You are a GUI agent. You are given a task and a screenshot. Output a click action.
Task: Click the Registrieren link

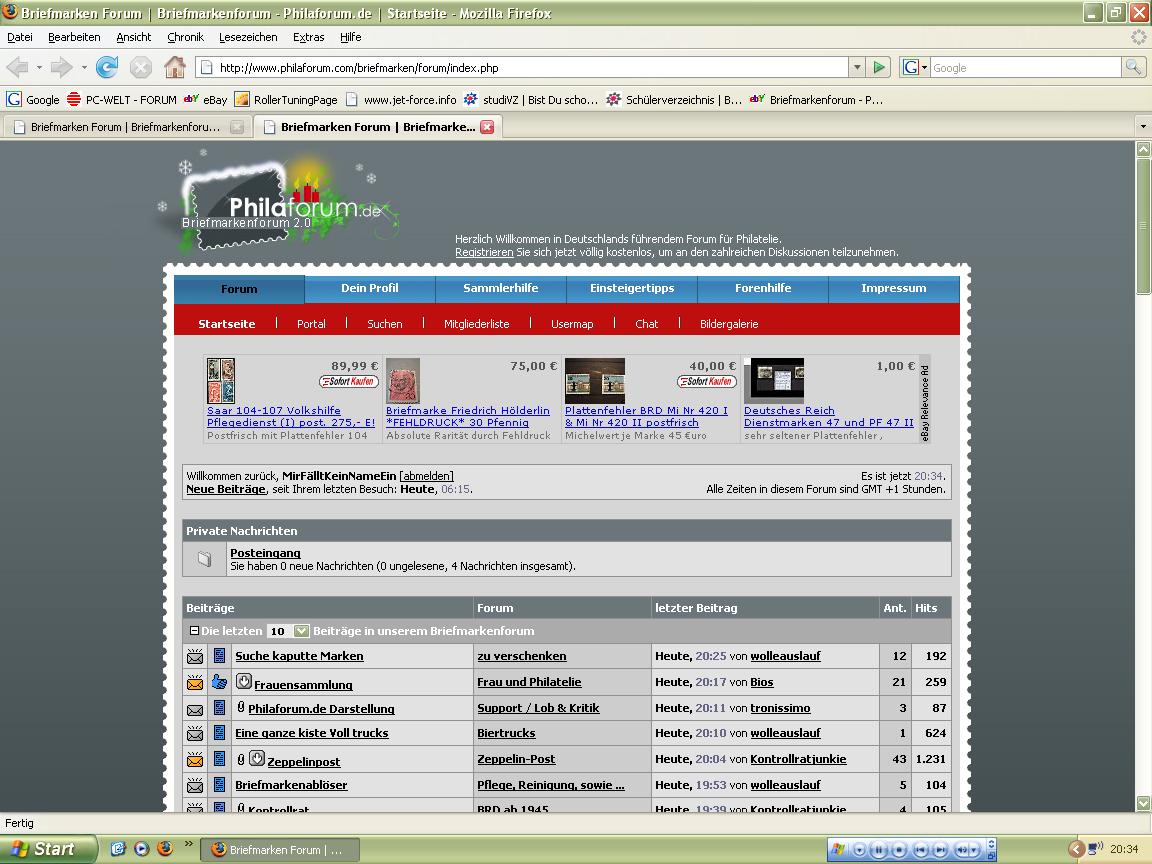tap(484, 252)
